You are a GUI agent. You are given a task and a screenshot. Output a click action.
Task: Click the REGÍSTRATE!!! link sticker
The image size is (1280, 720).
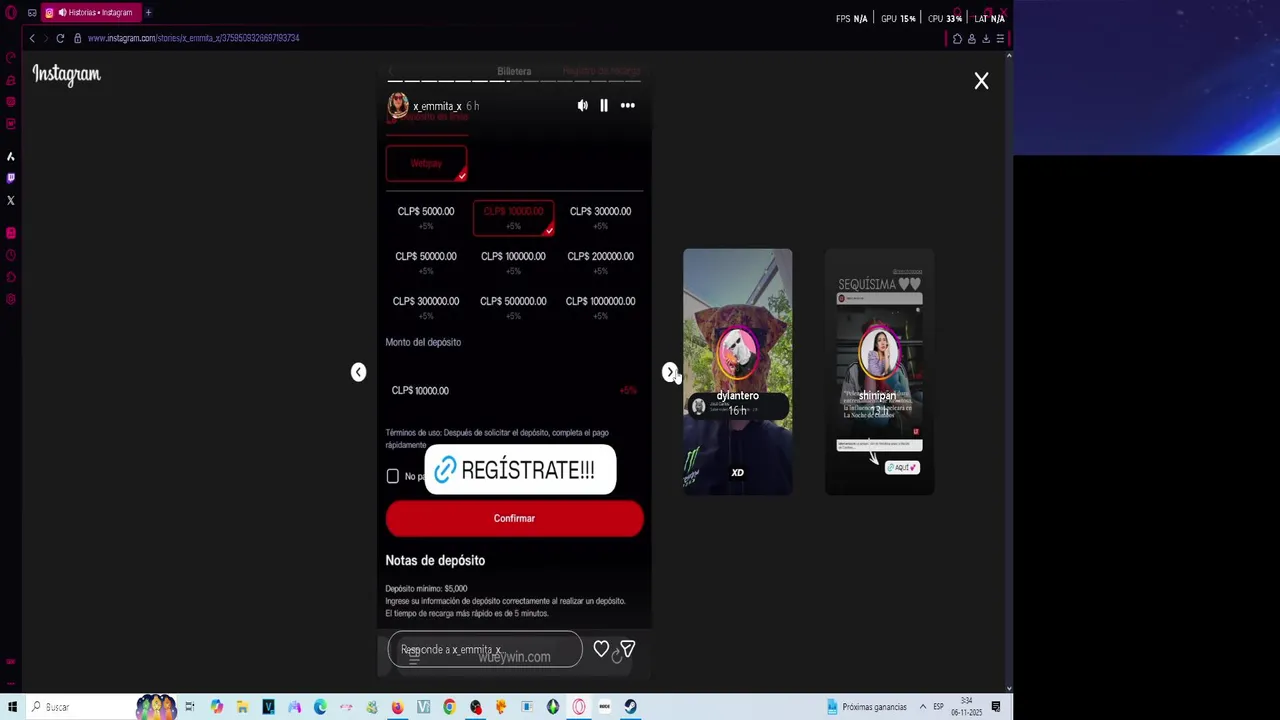pyautogui.click(x=520, y=470)
